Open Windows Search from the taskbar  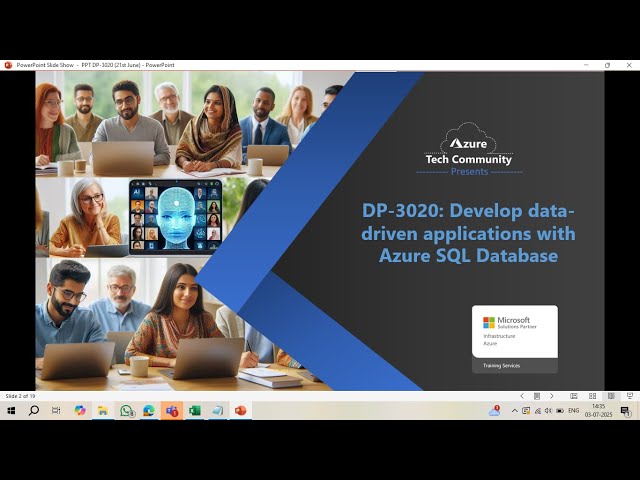point(33,411)
